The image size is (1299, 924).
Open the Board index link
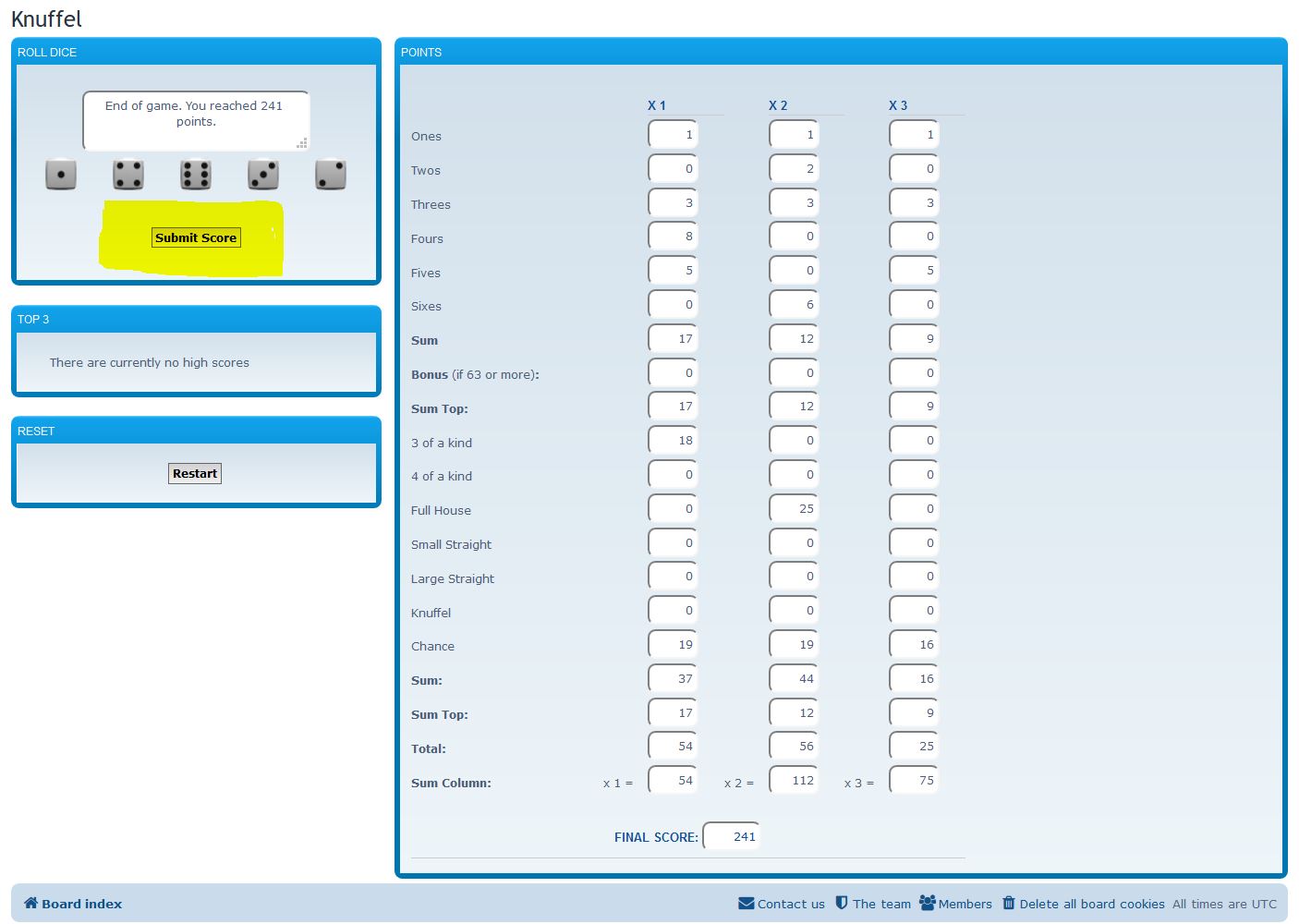(x=81, y=904)
